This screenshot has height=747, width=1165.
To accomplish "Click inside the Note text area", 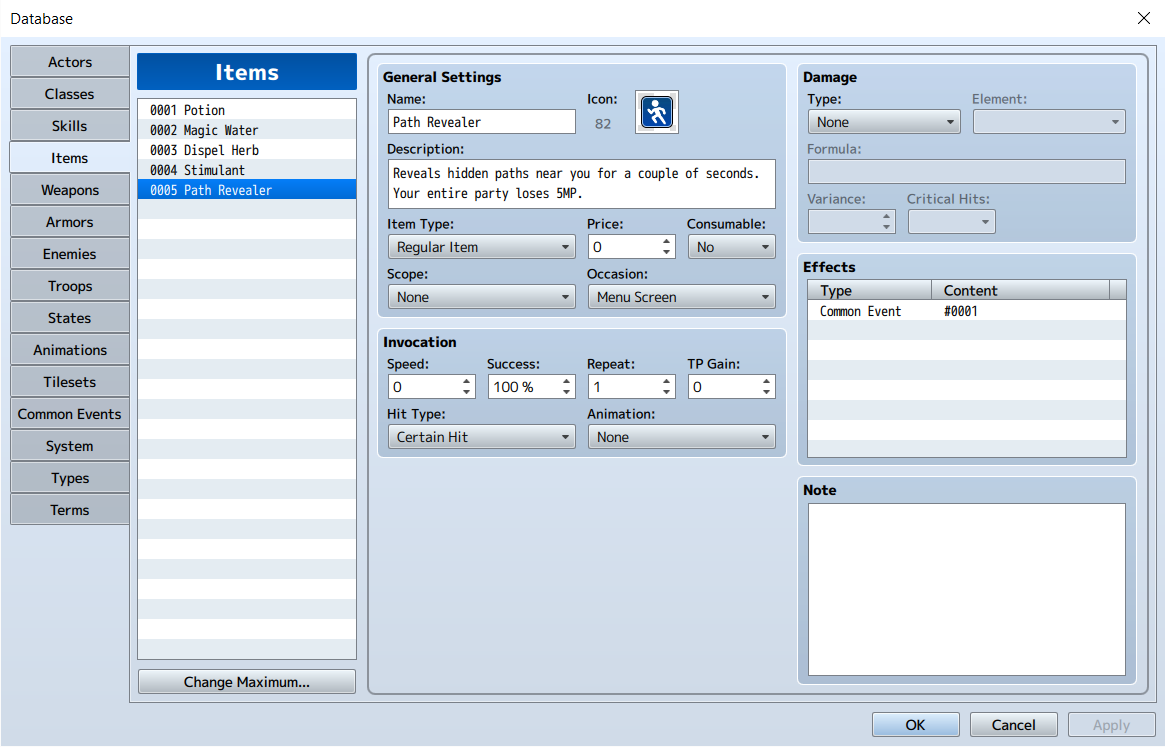I will (x=967, y=589).
